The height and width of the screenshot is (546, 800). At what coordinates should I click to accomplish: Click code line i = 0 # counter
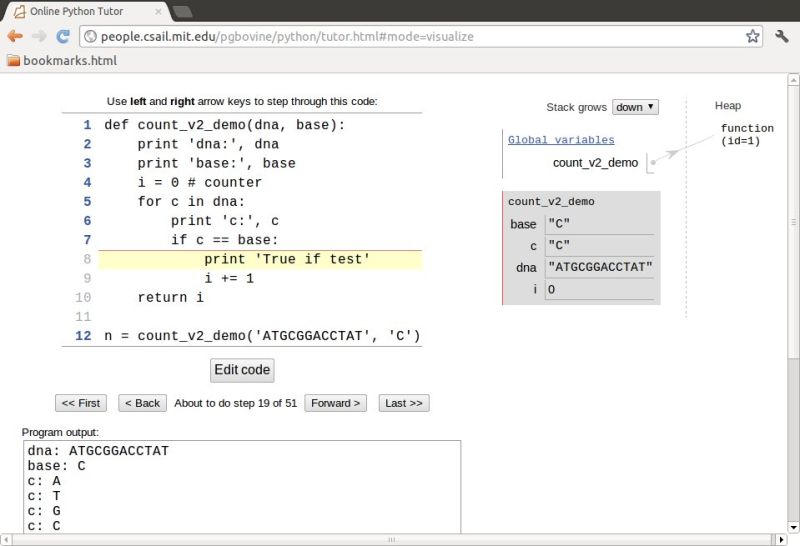[199, 183]
